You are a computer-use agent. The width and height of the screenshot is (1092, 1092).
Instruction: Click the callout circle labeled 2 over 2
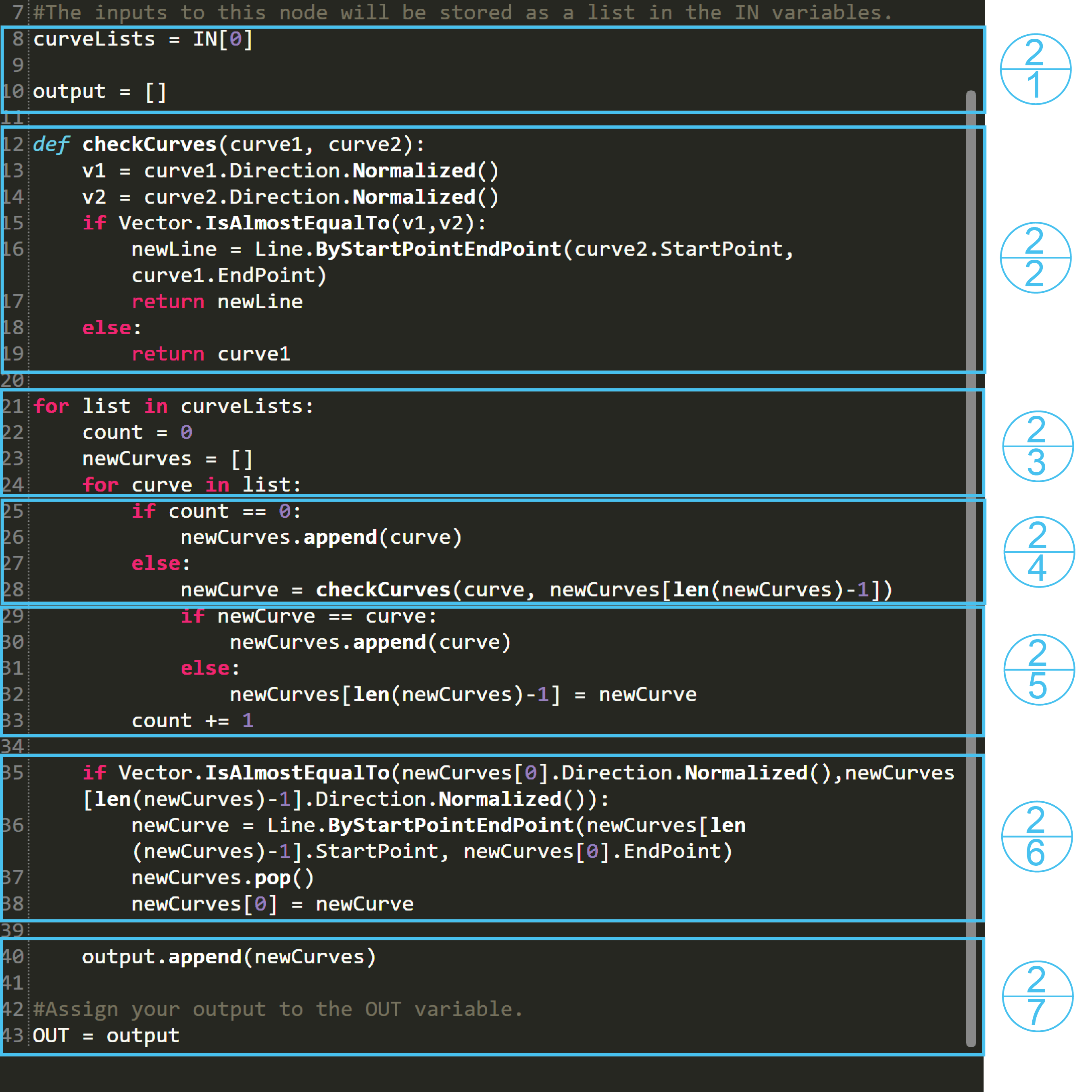(x=1036, y=258)
